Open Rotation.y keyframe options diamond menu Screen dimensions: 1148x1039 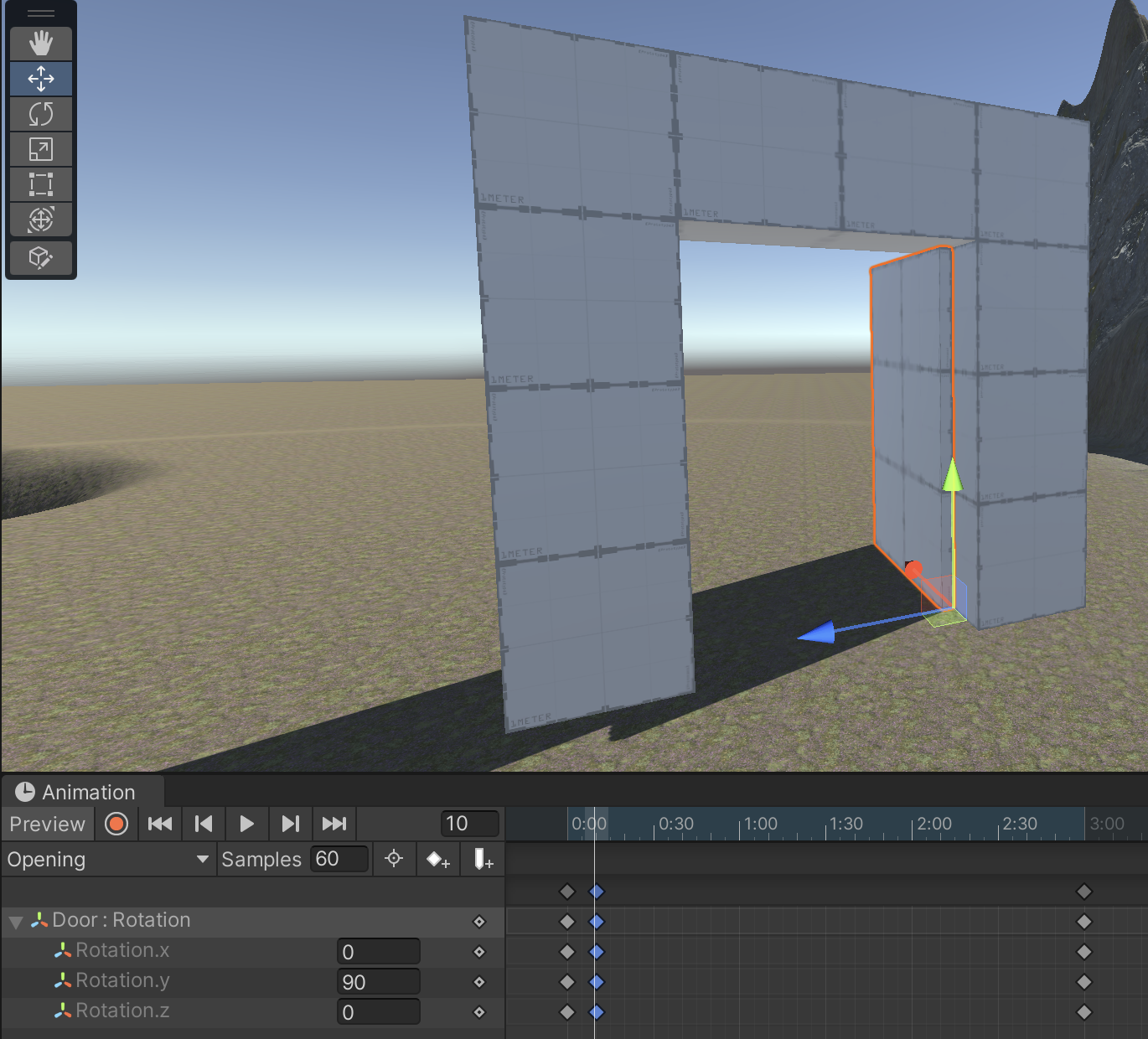479,982
